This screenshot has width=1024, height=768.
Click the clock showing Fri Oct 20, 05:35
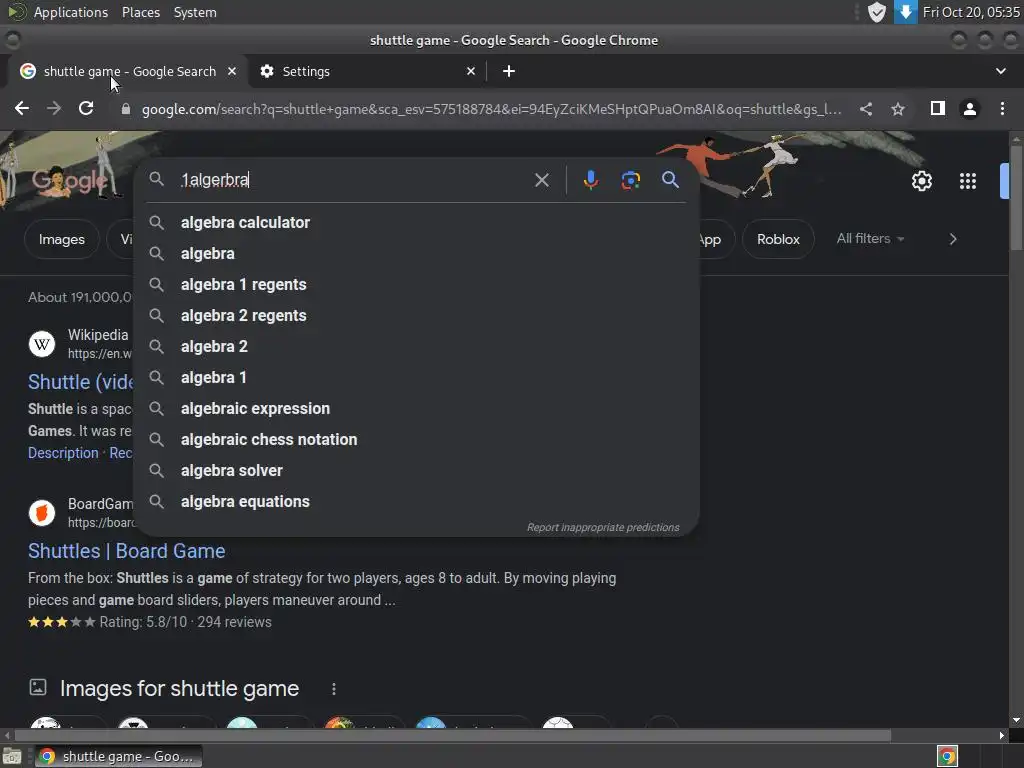tap(971, 12)
